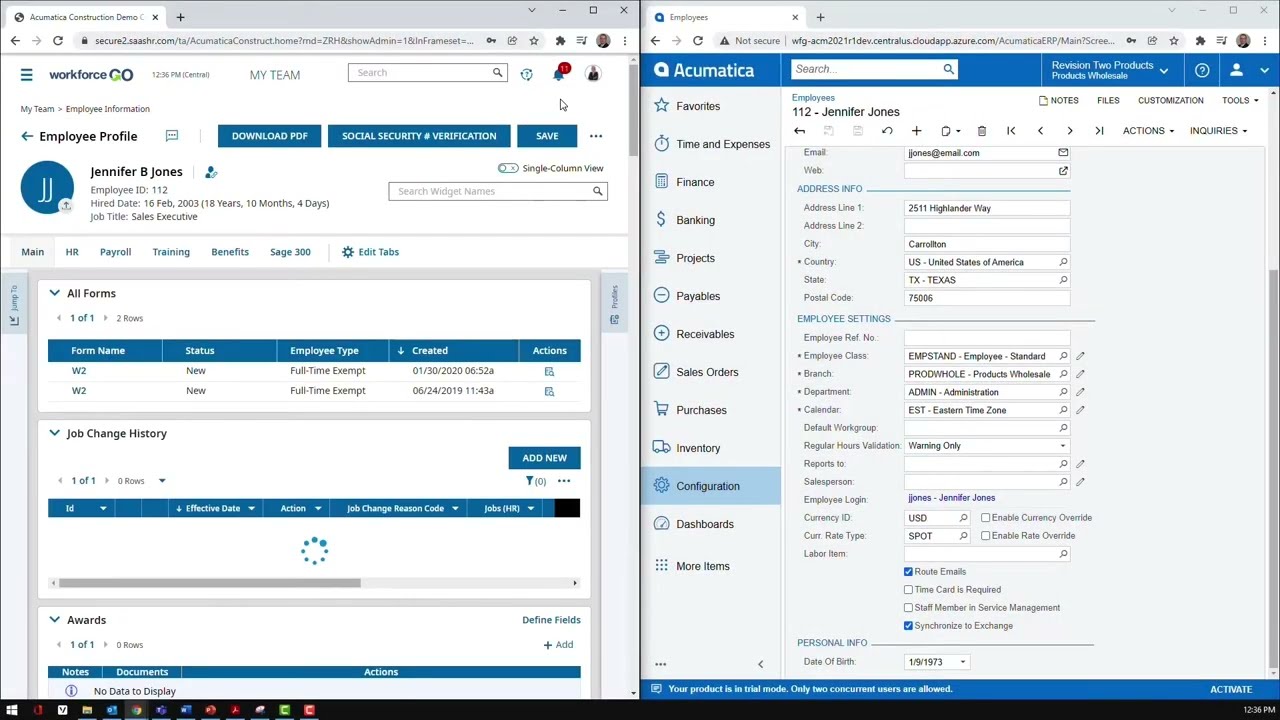This screenshot has width=1280, height=720.
Task: Click edit pencil beside Employee Class
Action: [1080, 356]
